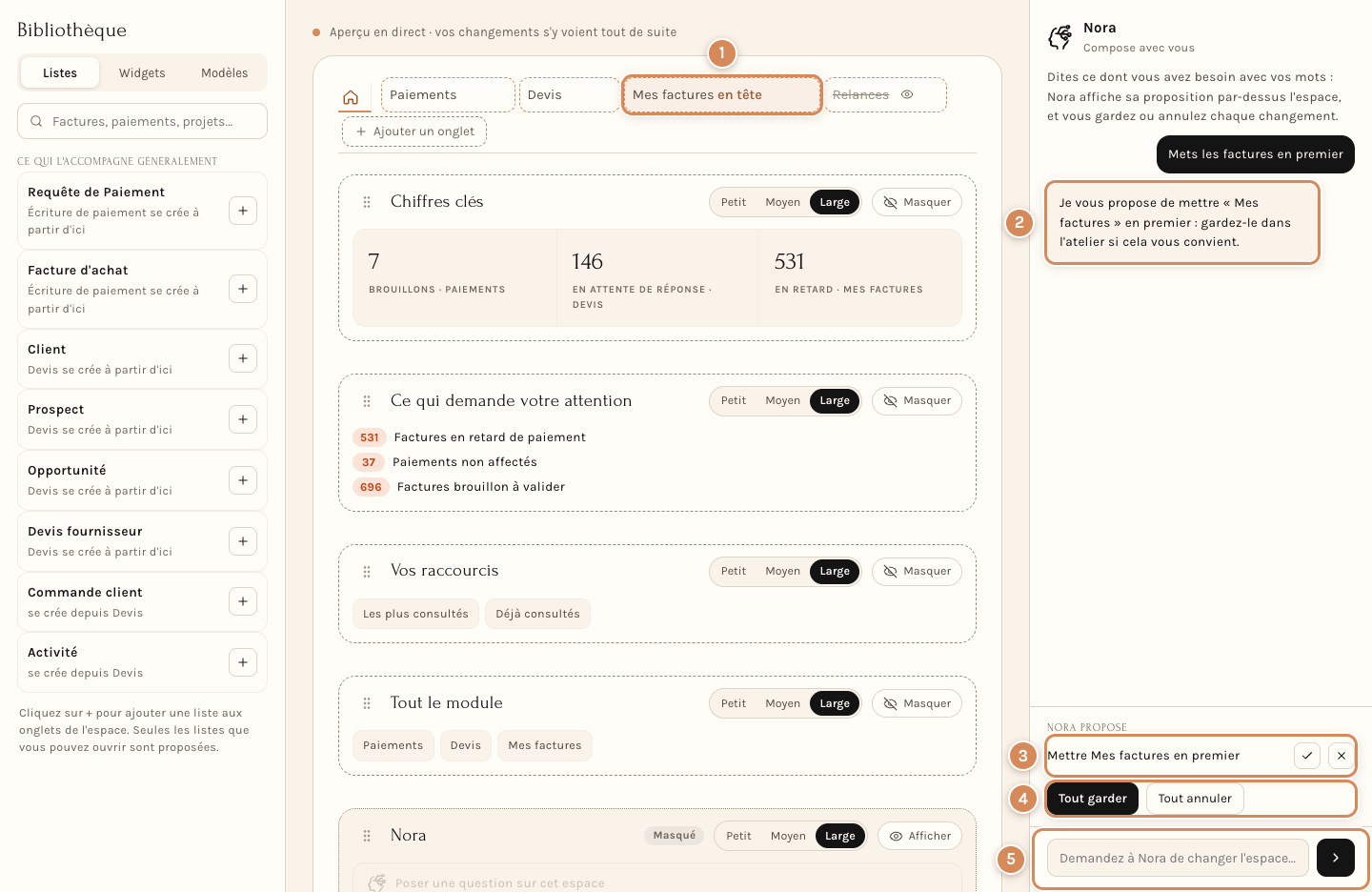Add Requête de Paiement list with plus
Screen dimensions: 1372x892
243,211
